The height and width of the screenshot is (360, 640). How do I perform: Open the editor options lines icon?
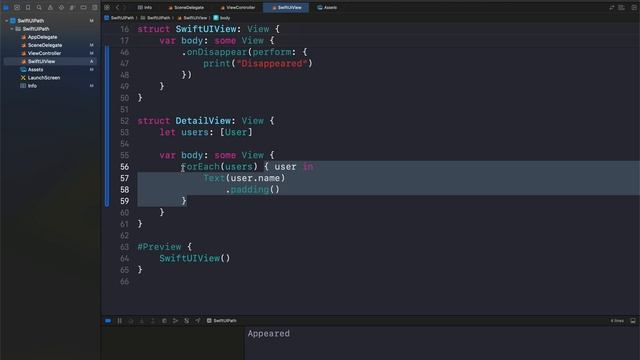621,7
